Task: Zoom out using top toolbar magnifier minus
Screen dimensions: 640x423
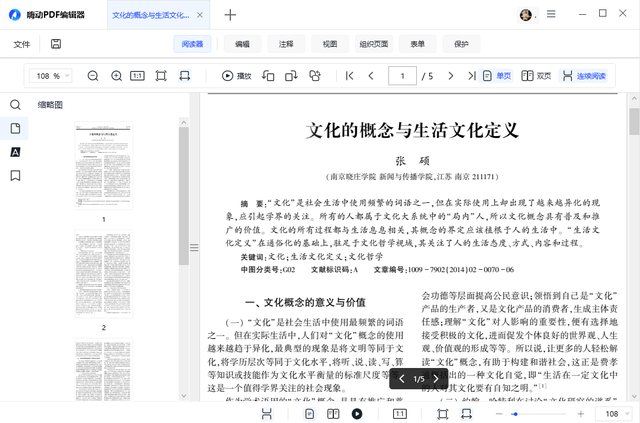Action: pyautogui.click(x=93, y=76)
